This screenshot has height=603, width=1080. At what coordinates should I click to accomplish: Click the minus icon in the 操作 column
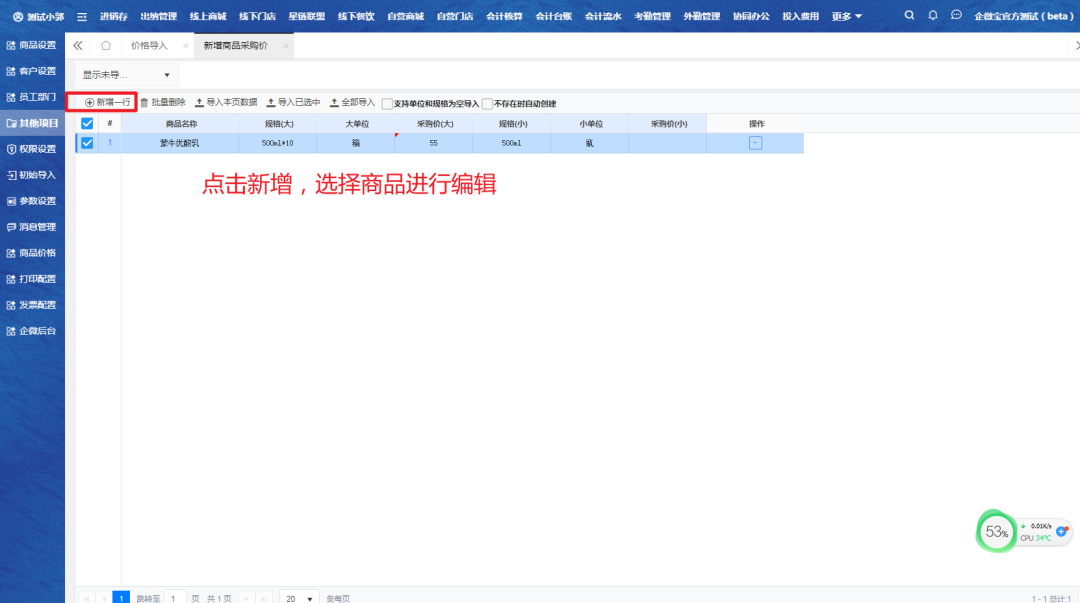pyautogui.click(x=755, y=143)
